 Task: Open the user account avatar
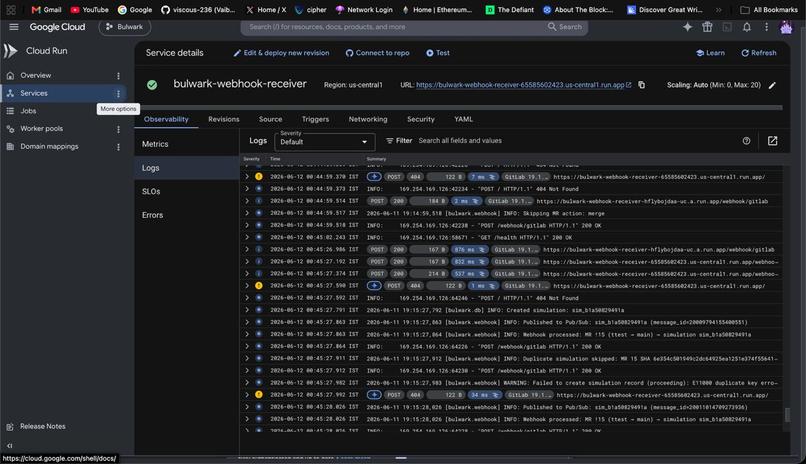(x=786, y=27)
